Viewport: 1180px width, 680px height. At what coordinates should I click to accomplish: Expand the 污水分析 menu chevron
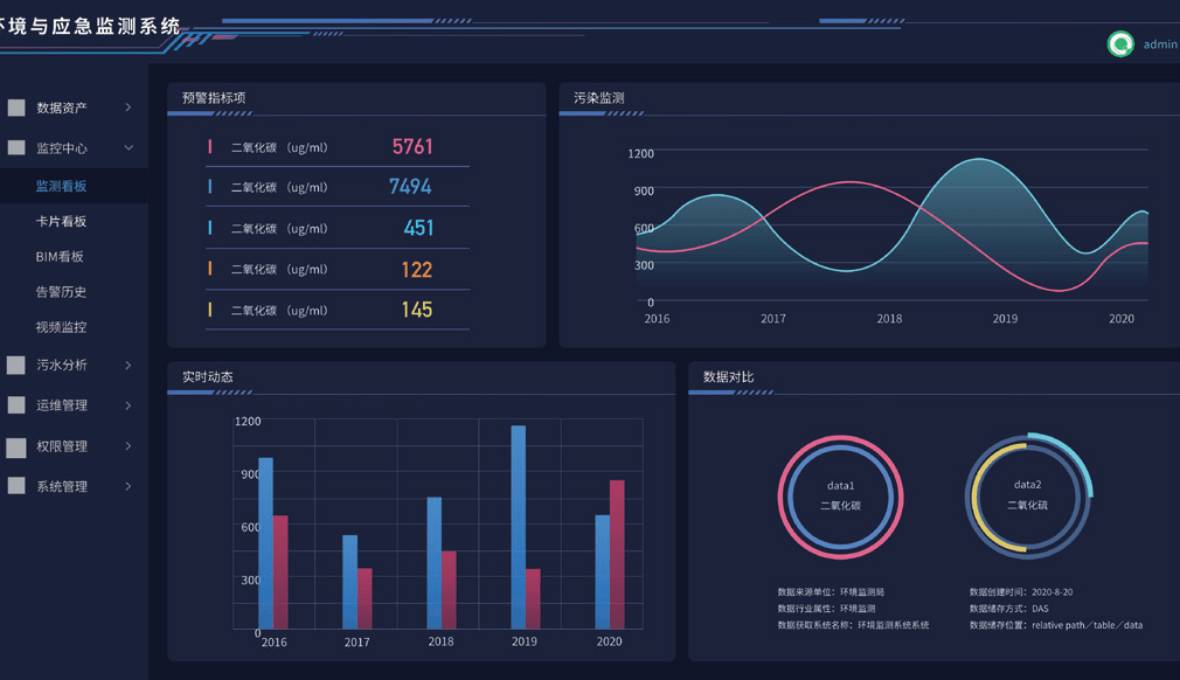click(128, 365)
